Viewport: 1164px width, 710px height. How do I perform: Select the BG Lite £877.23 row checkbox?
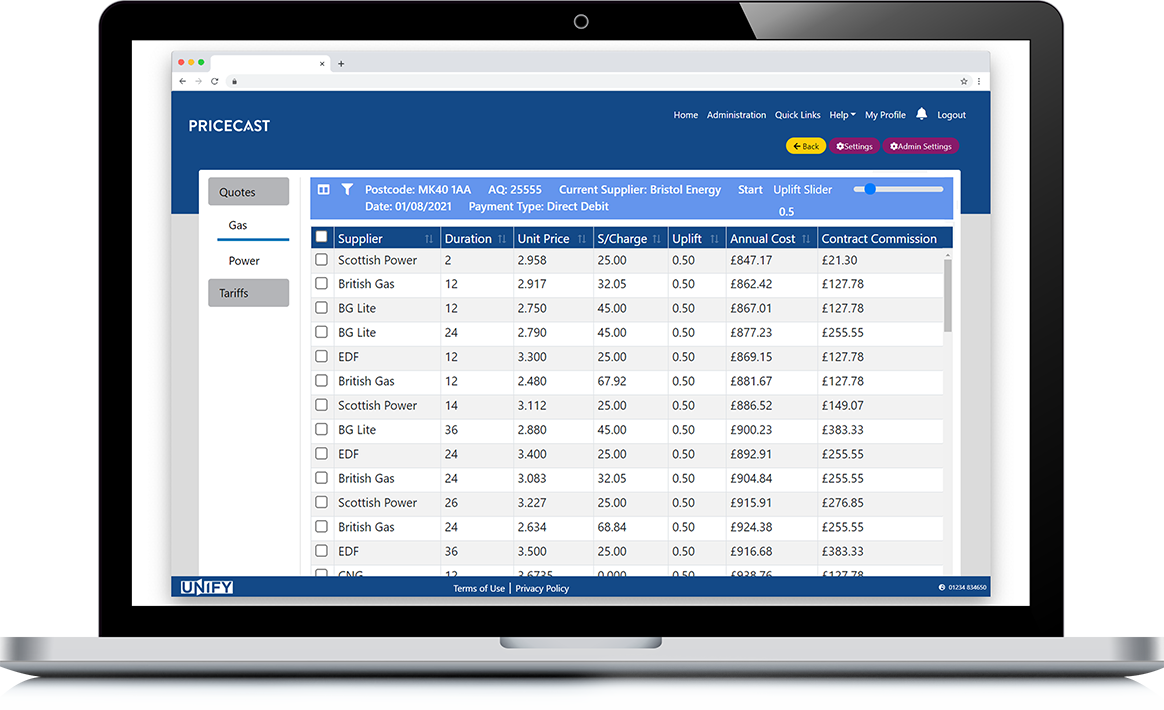[x=321, y=332]
